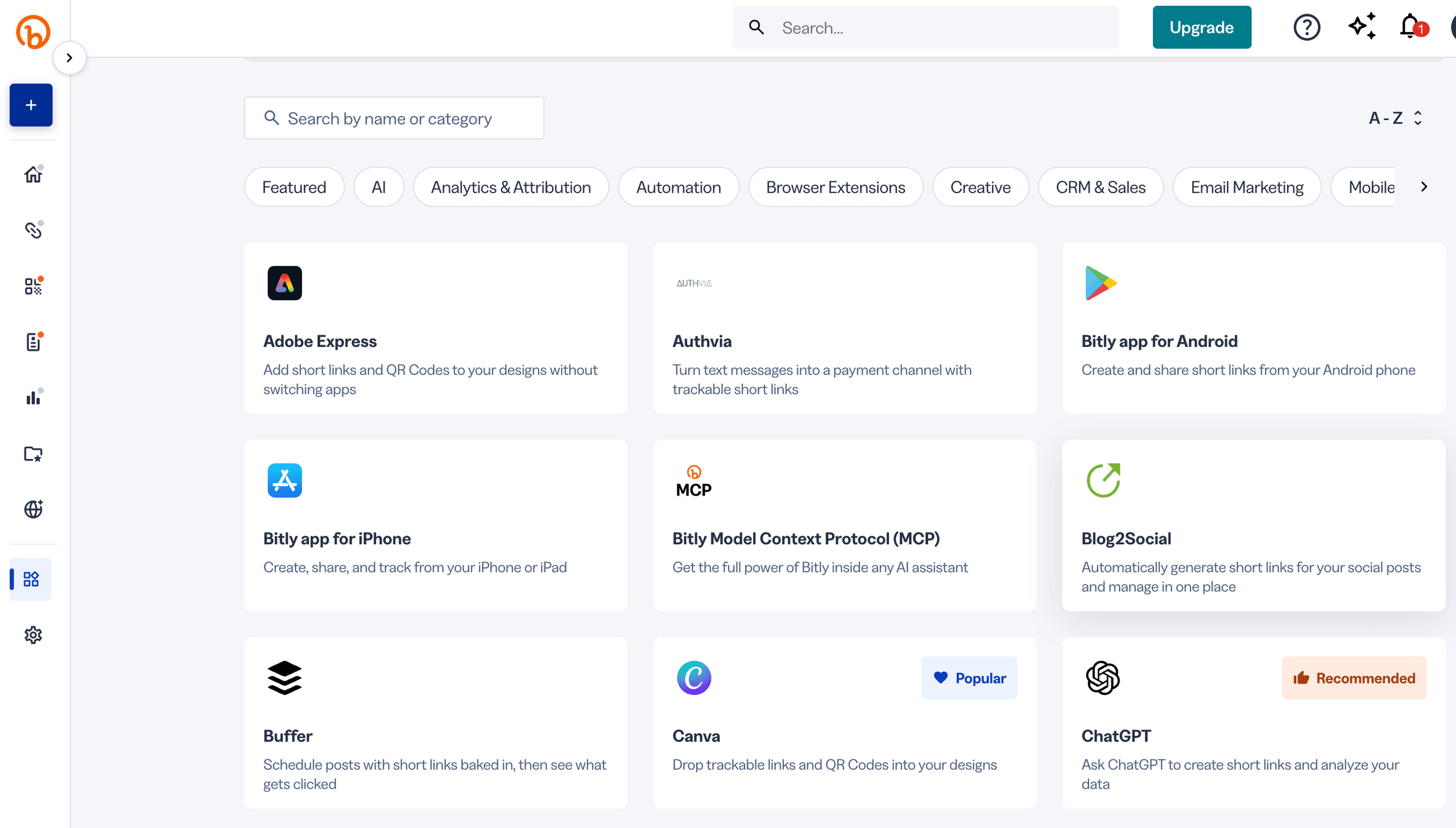The width and height of the screenshot is (1456, 828).
Task: Open Bitly app for Android title
Action: pyautogui.click(x=1159, y=341)
